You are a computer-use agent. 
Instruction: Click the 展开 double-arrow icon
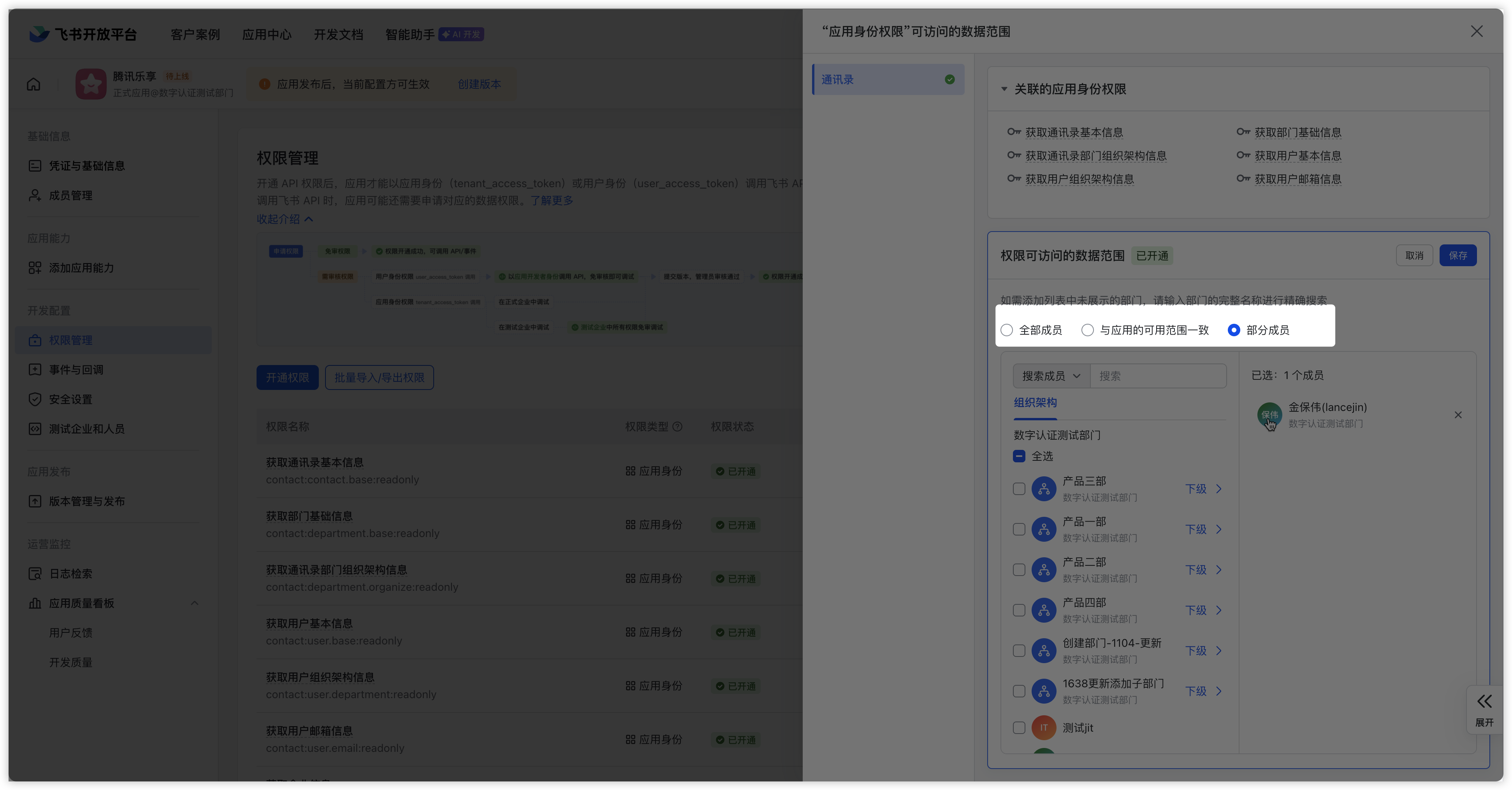pyautogui.click(x=1484, y=701)
